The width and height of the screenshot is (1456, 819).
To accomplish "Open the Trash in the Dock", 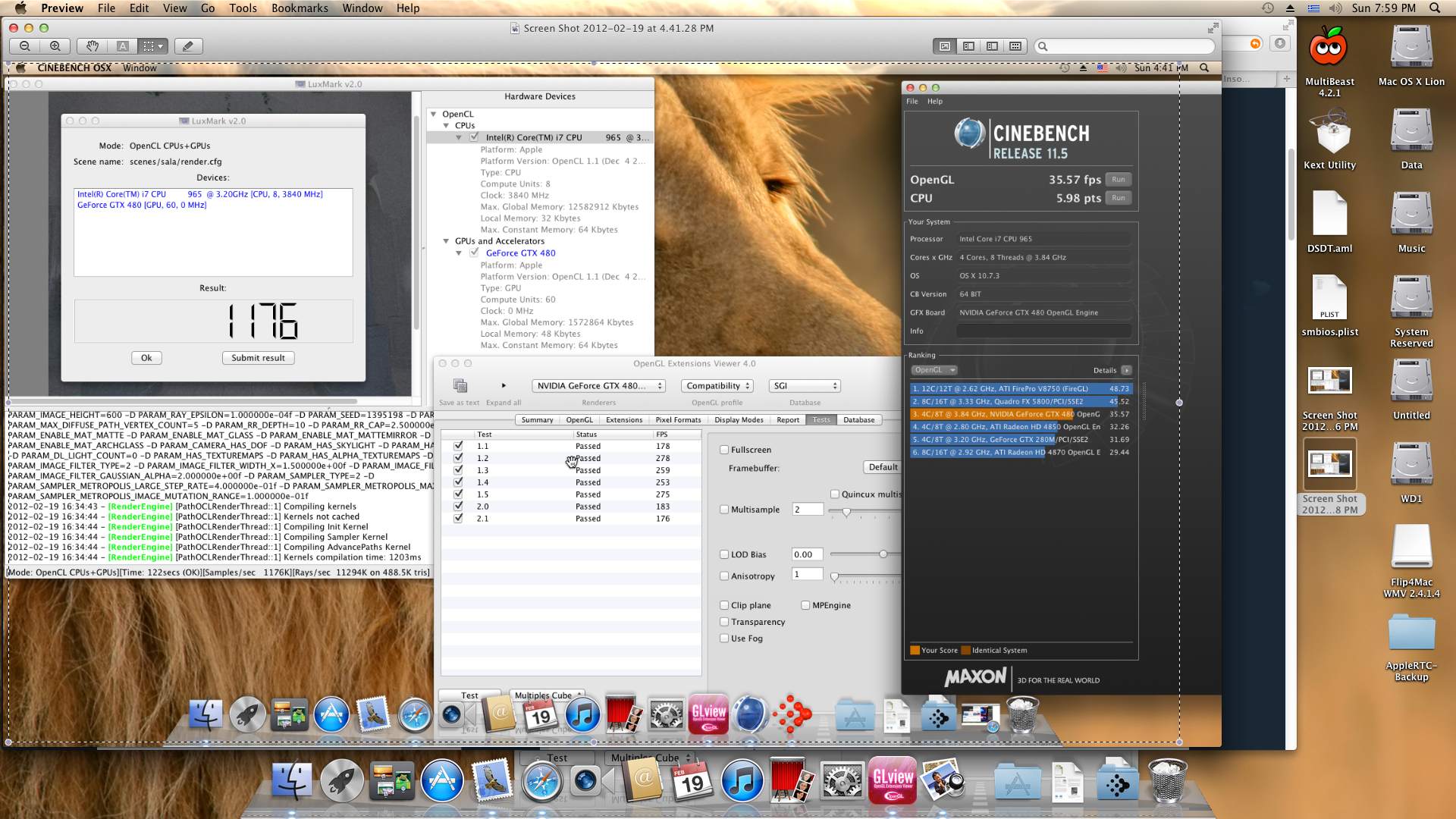I will [x=1166, y=780].
